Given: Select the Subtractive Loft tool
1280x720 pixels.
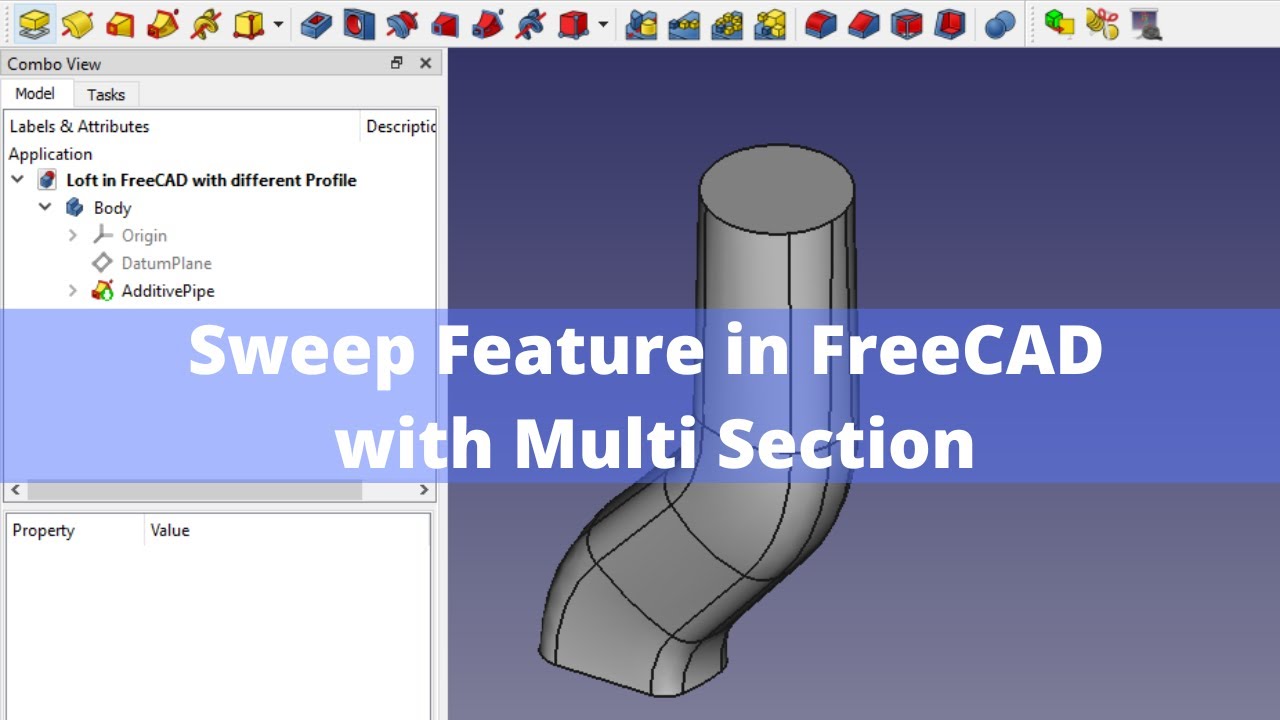Looking at the screenshot, I should (x=444, y=23).
